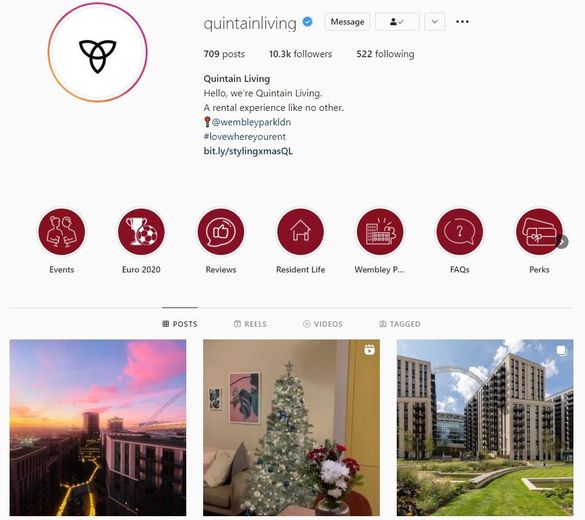The image size is (585, 520).
Task: Show more highlights with next arrow
Action: (562, 242)
